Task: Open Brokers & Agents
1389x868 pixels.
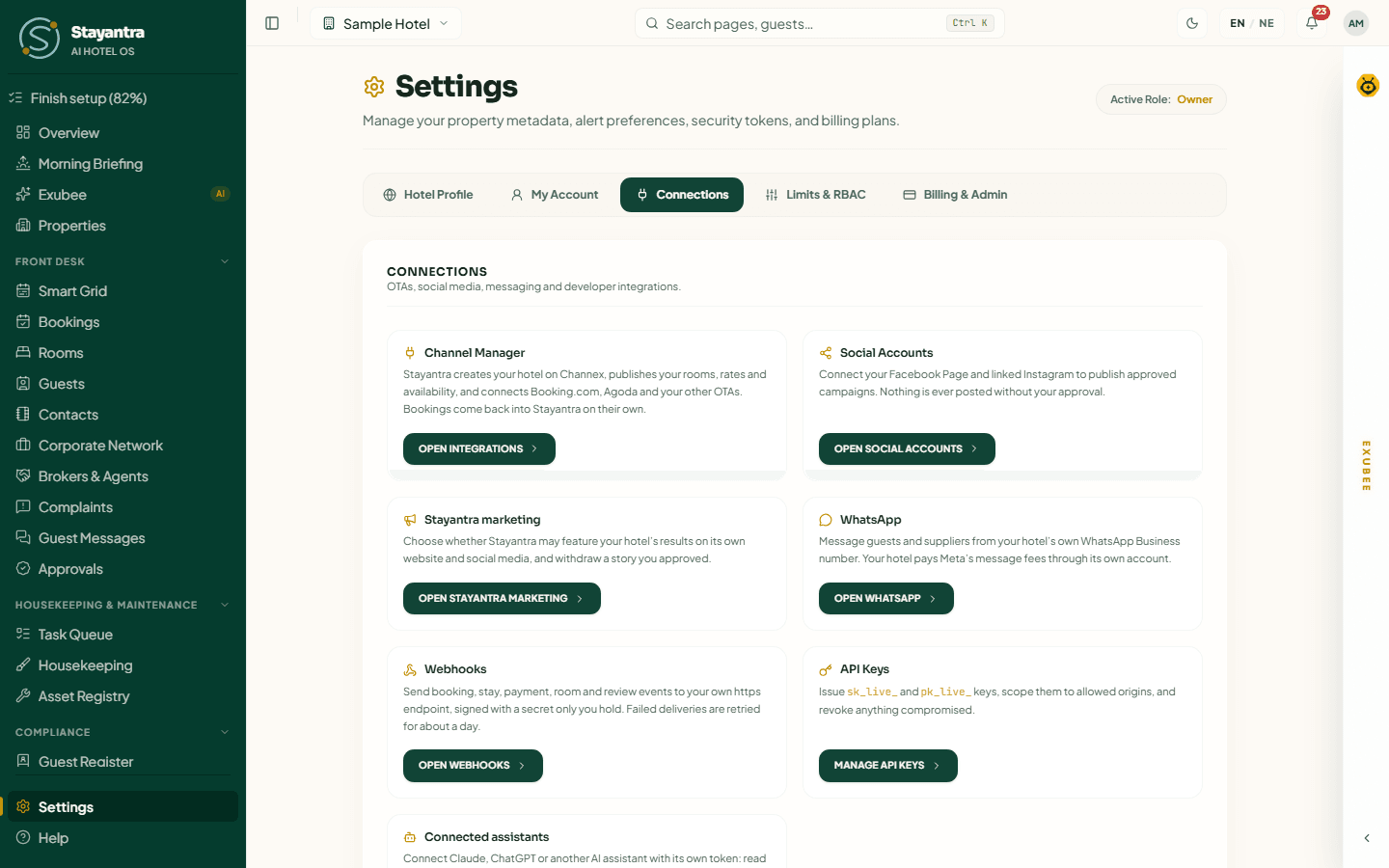Action: coord(123,476)
